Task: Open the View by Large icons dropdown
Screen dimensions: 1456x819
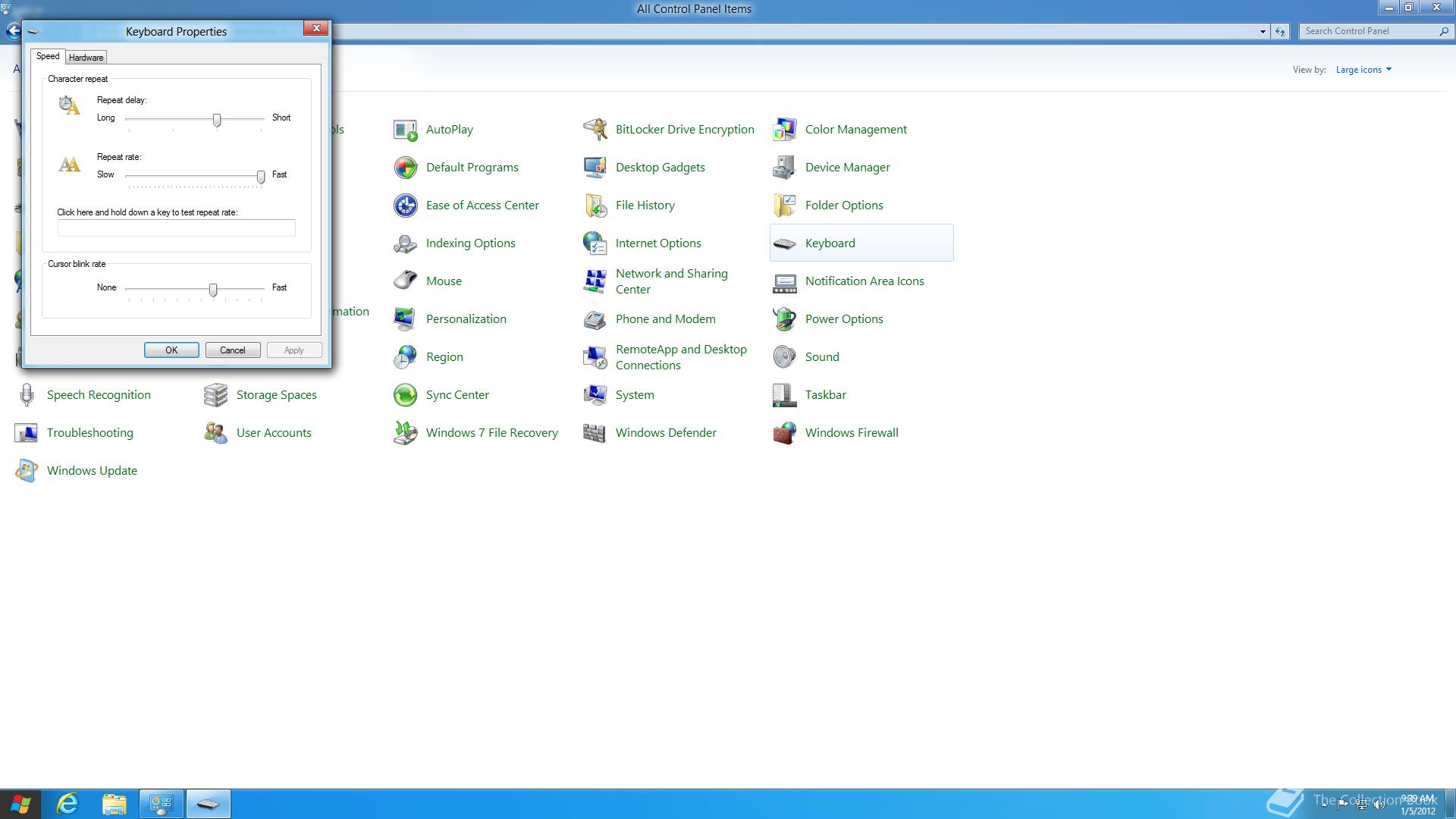Action: pos(1363,70)
